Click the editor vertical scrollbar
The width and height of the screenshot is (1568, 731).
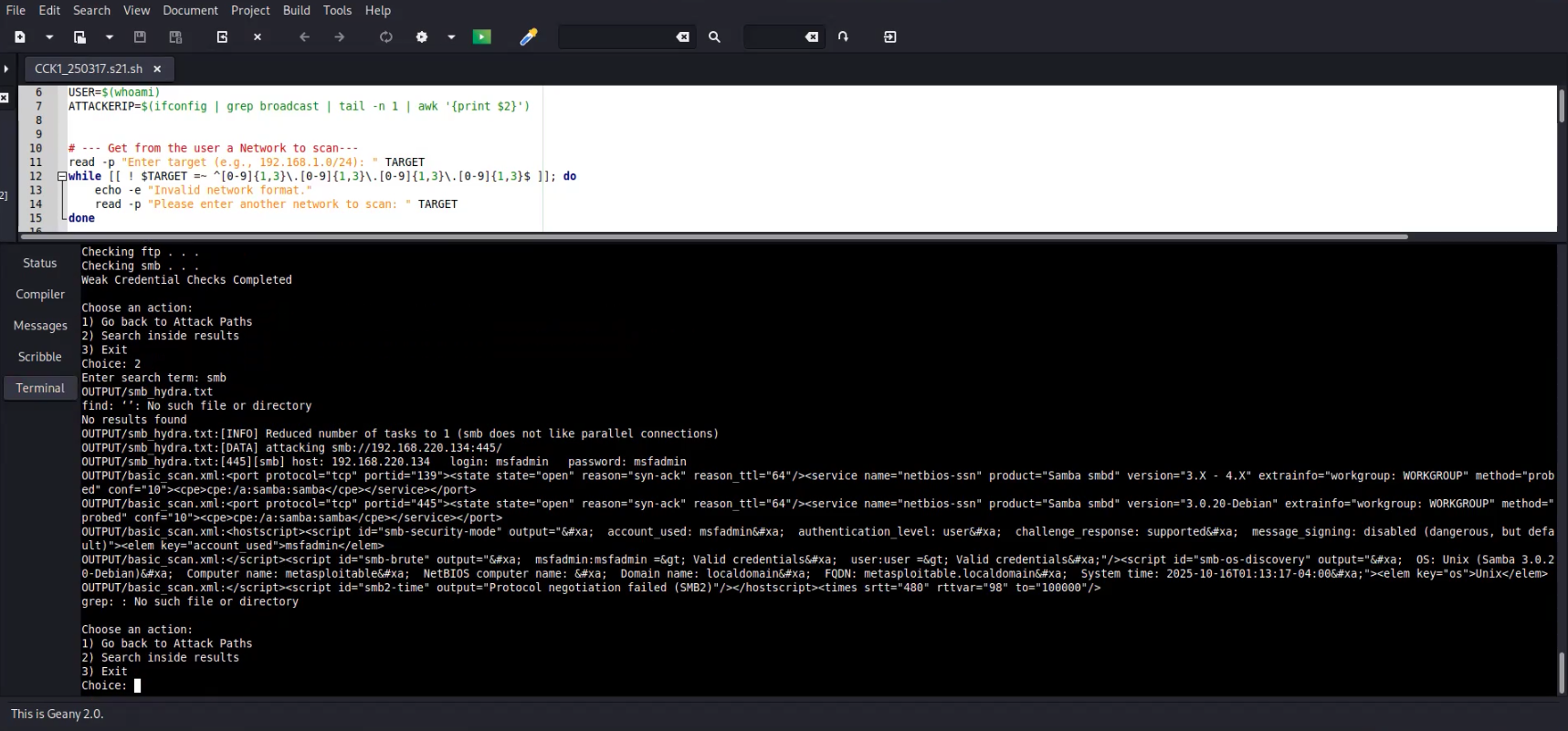click(1562, 107)
